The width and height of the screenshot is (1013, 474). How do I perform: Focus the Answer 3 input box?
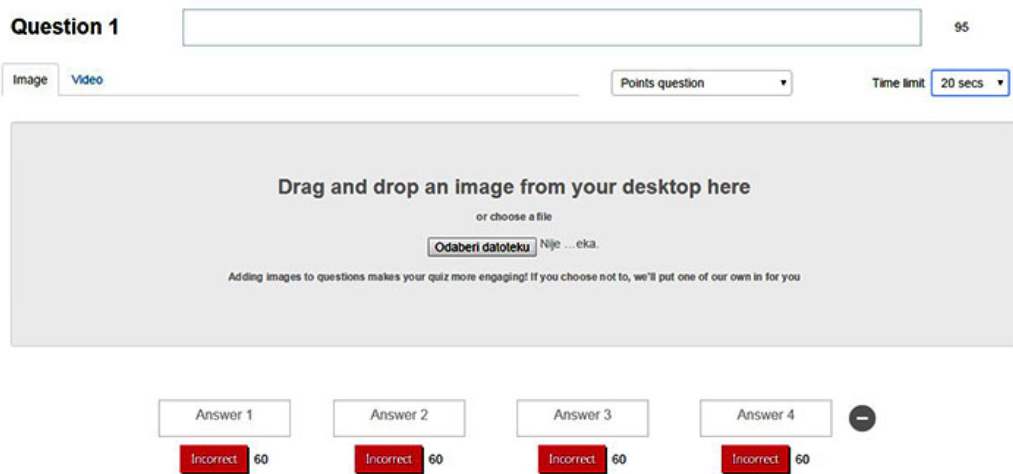582,417
